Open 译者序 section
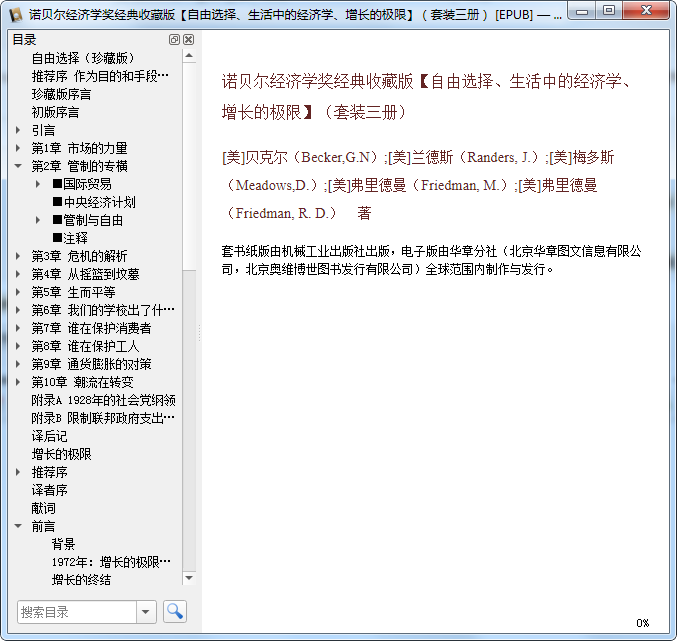 tap(49, 490)
